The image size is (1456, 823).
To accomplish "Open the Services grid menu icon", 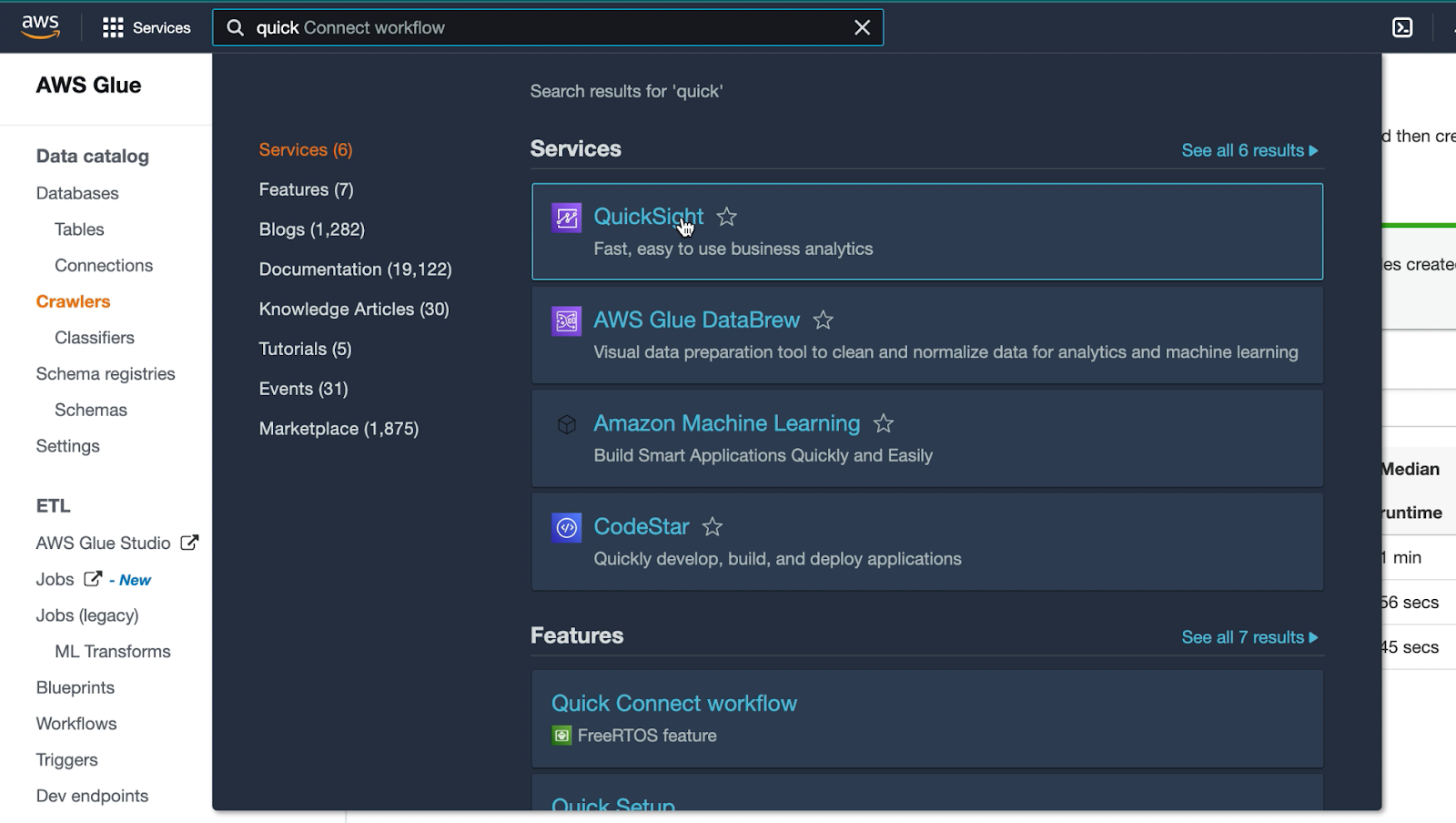I will 113,27.
